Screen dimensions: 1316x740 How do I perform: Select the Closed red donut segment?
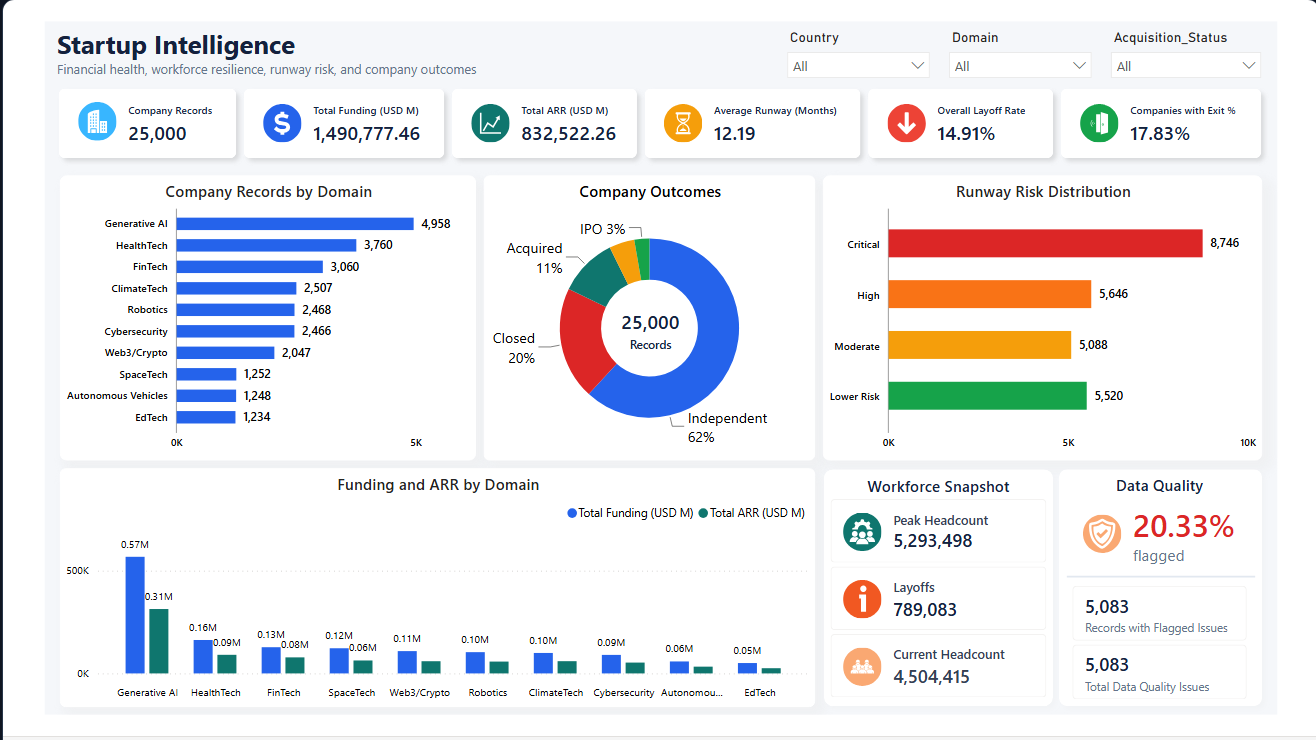(581, 339)
